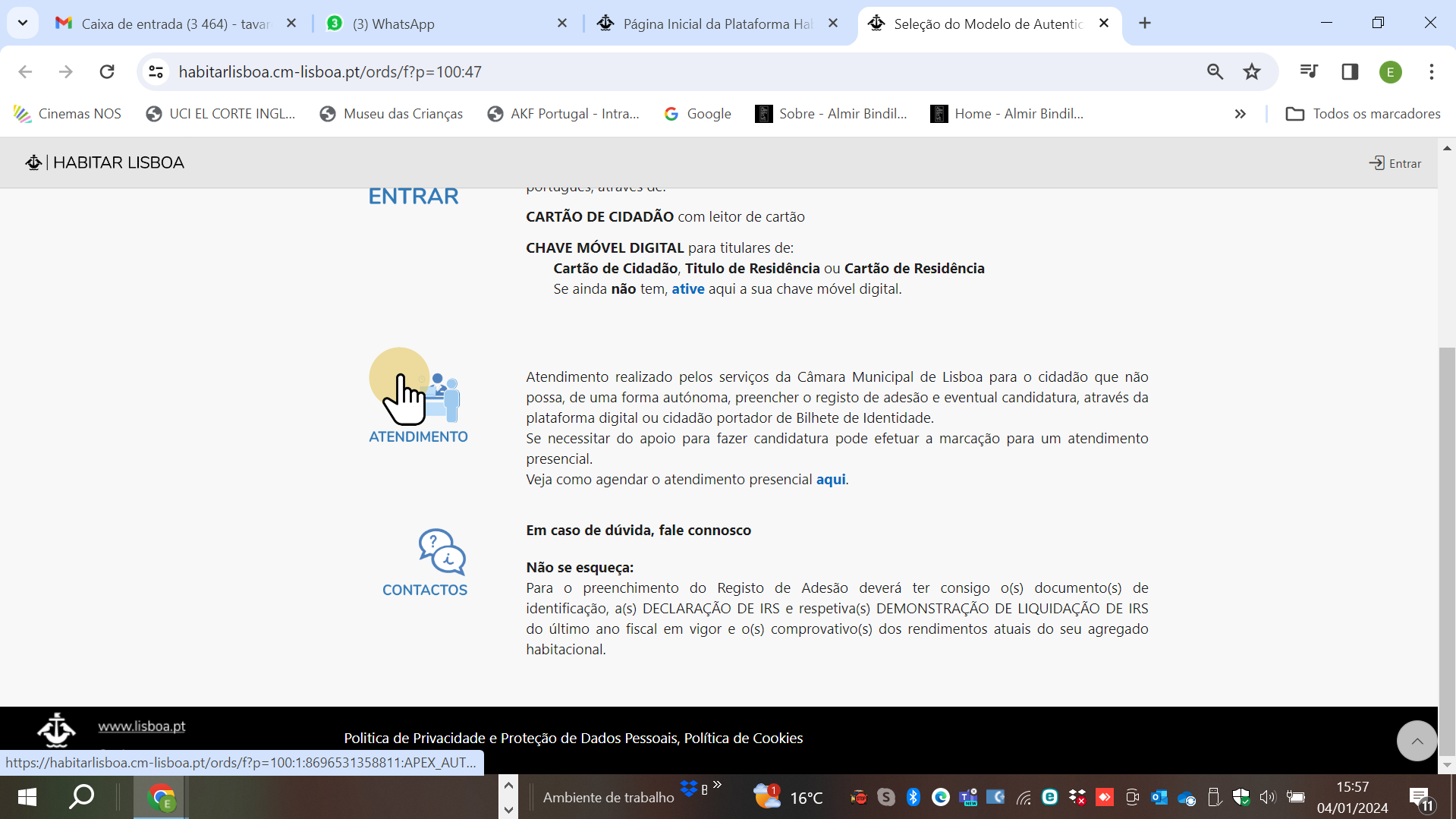
Task: Open Chrome side panel icon
Action: click(x=1350, y=72)
